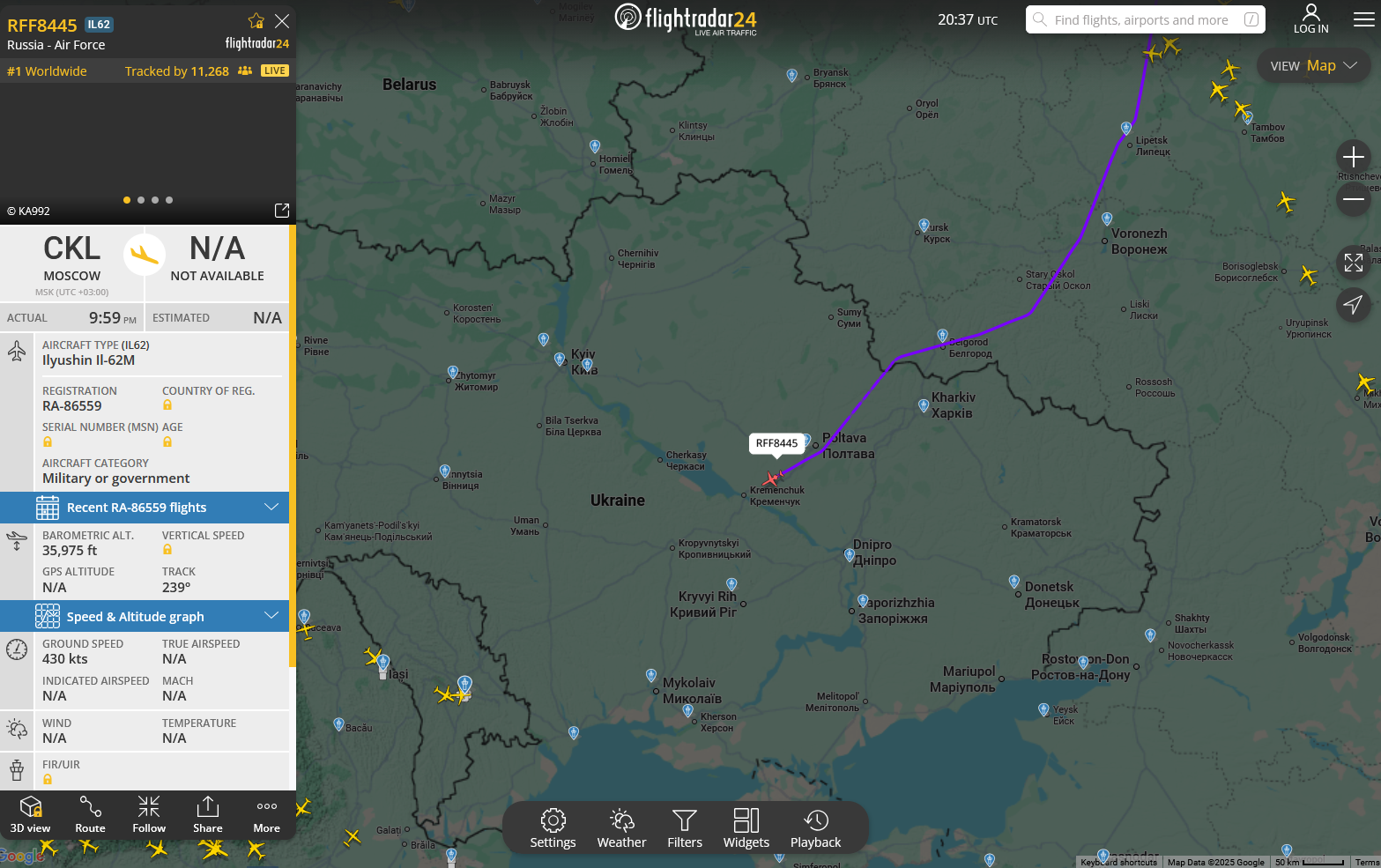Share this flight

[208, 814]
